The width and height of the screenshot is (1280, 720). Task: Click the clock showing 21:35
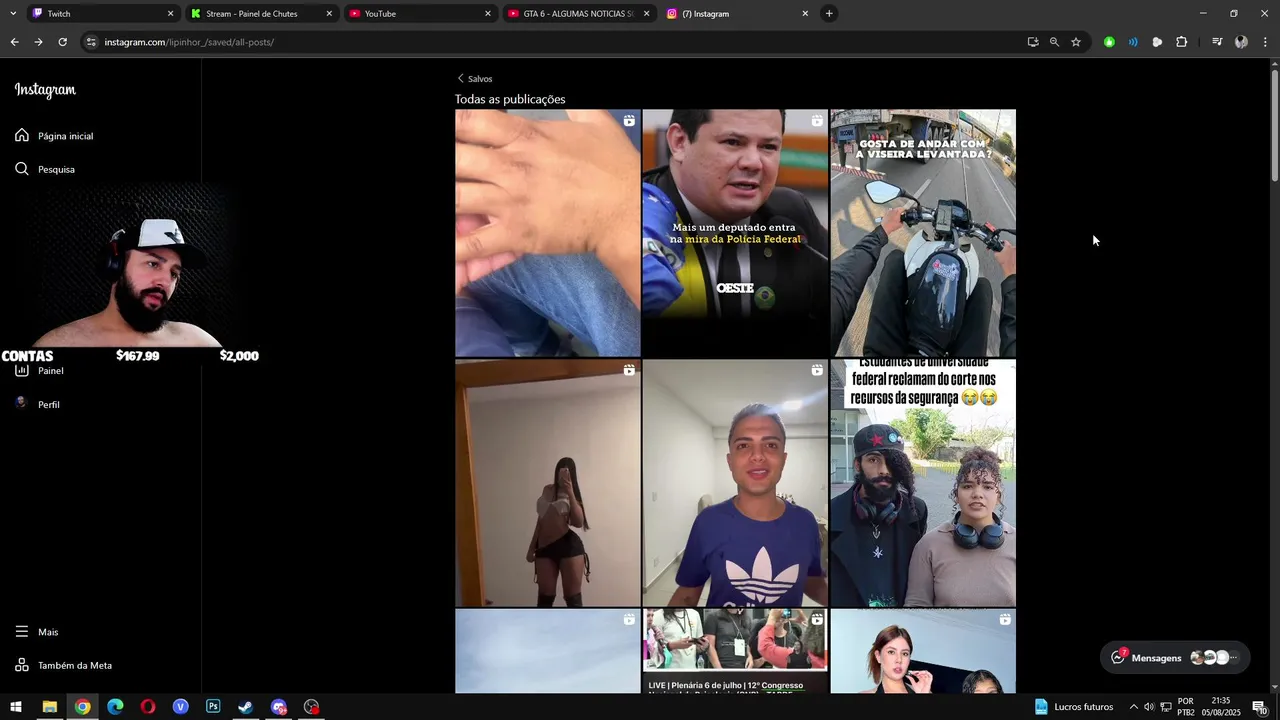(x=1219, y=701)
